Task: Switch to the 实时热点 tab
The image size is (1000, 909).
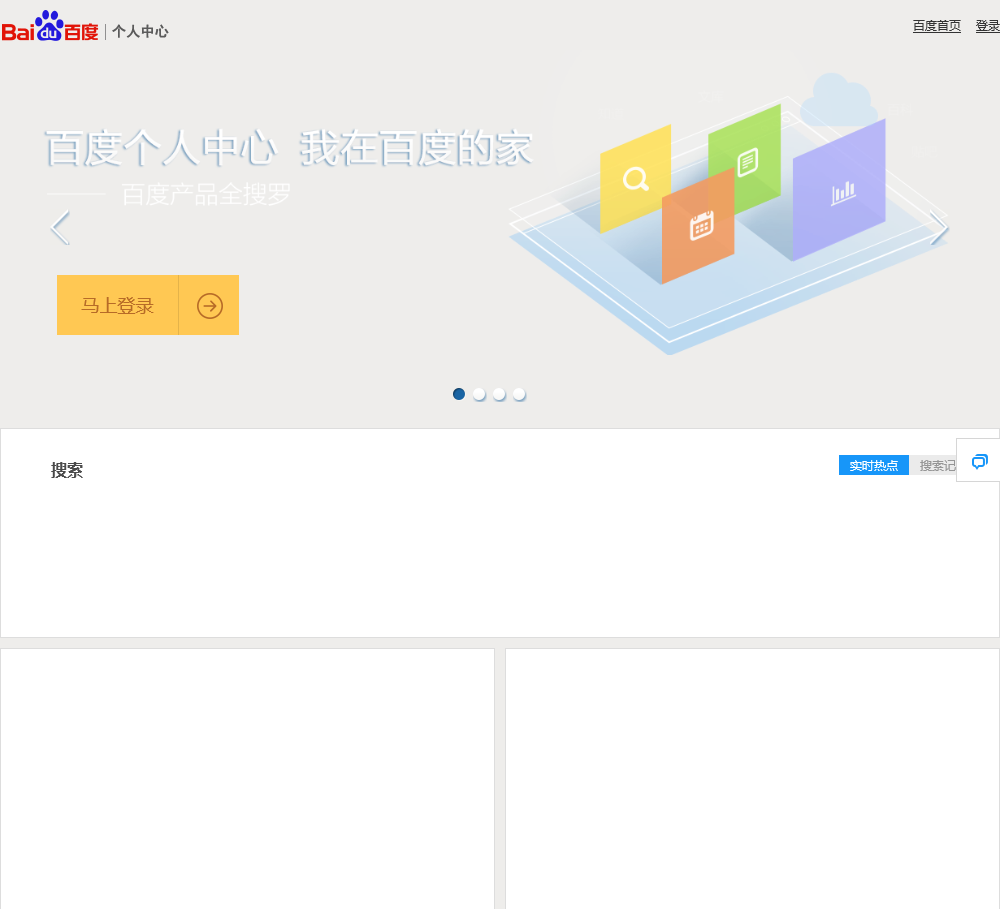Action: [x=873, y=466]
